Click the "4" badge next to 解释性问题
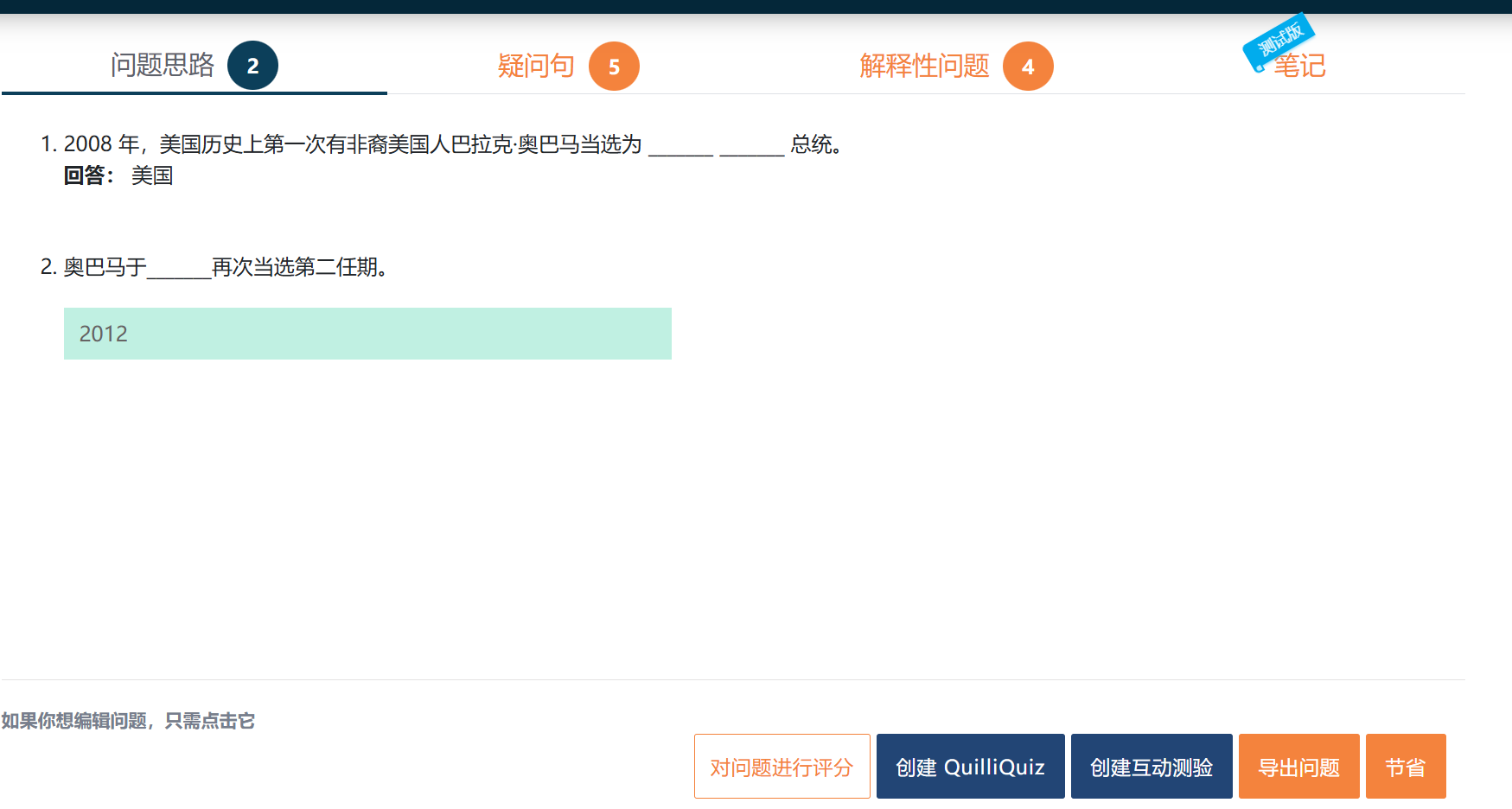Viewport: 1512px width, 809px height. tap(1029, 66)
